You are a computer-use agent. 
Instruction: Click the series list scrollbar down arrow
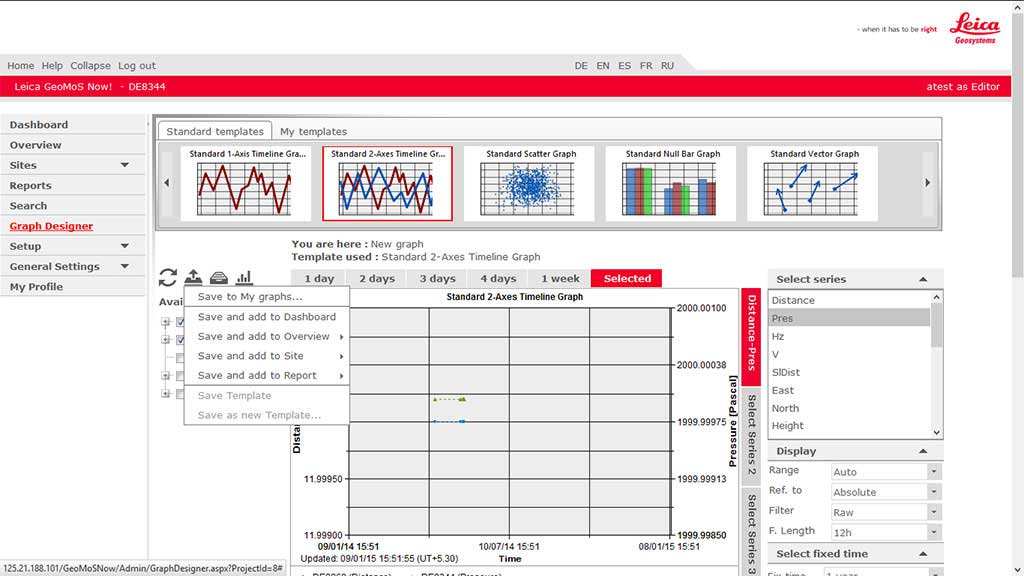[x=936, y=432]
